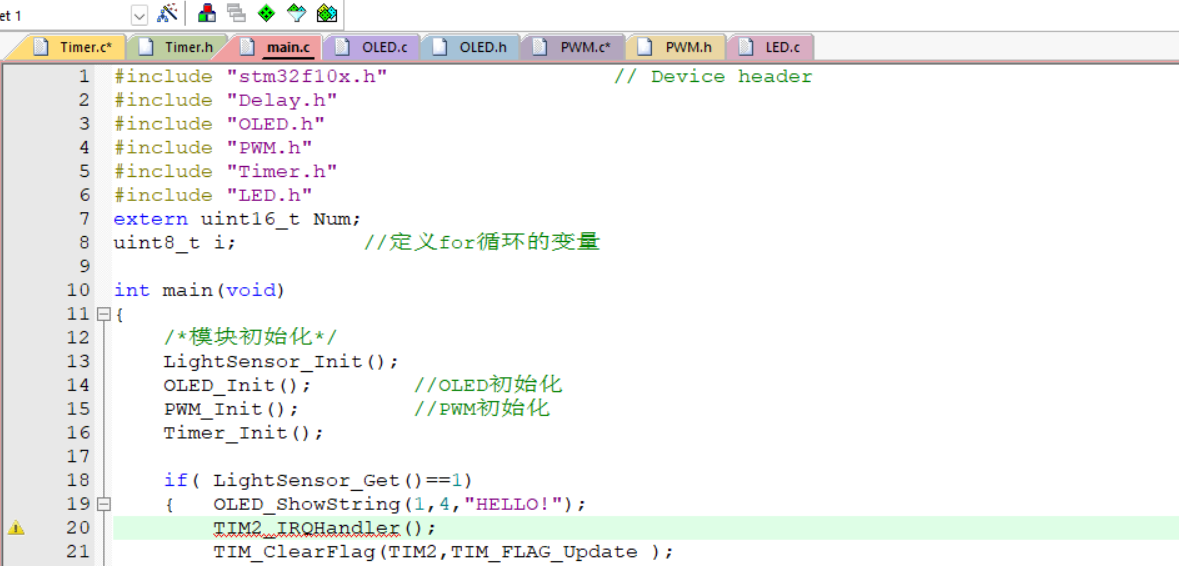
Task: Open Manage Run-Time Environment (green diamond icon)
Action: [266, 14]
